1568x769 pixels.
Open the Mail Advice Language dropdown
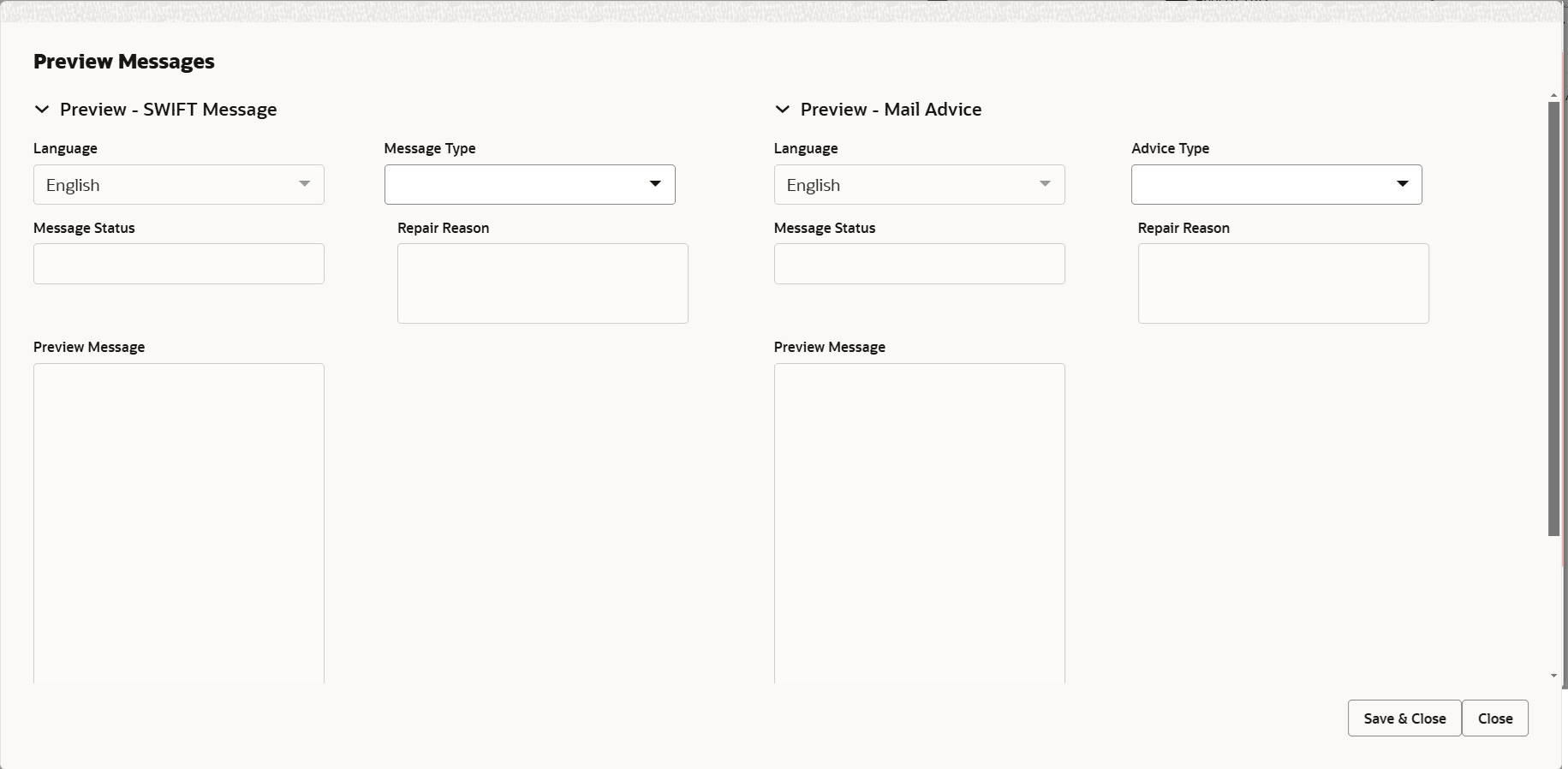[x=920, y=185]
